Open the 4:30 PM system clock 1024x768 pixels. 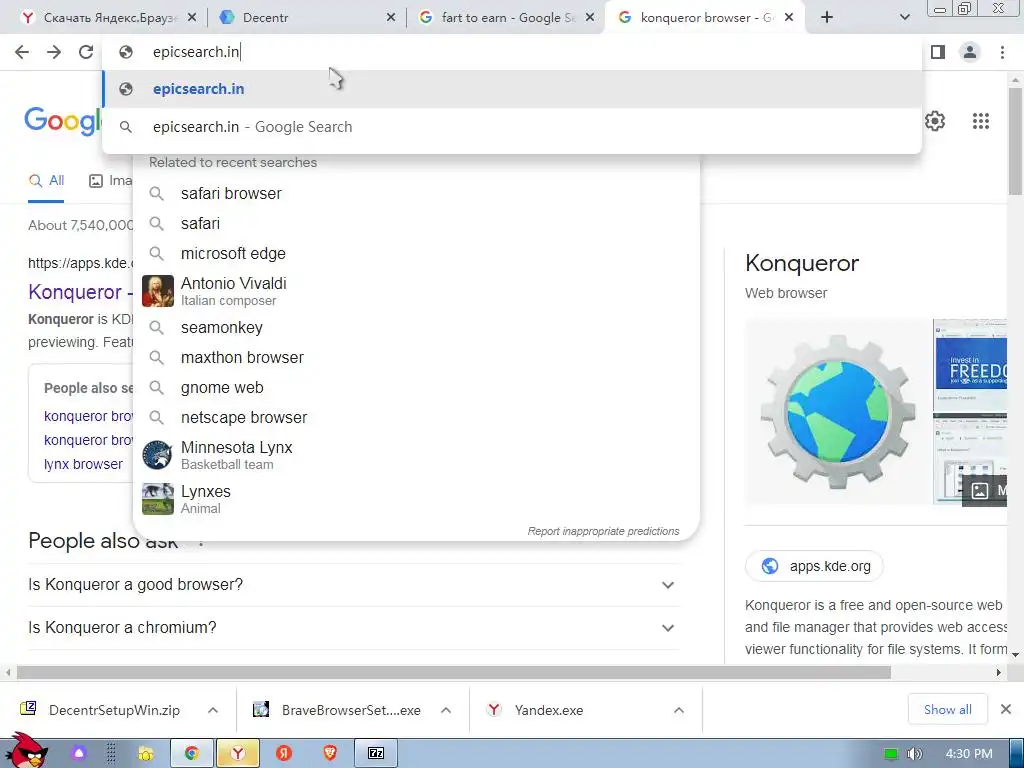[x=969, y=754]
